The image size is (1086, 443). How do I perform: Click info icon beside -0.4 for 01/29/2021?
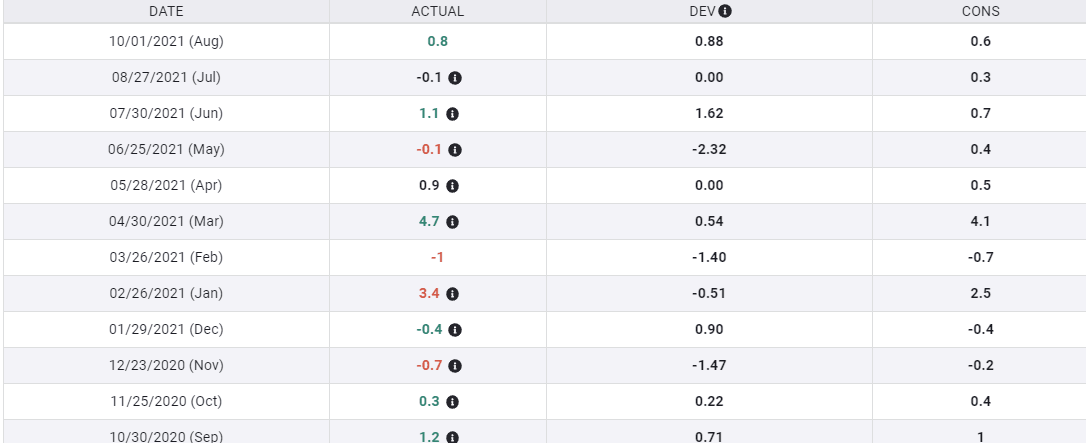[x=454, y=330]
